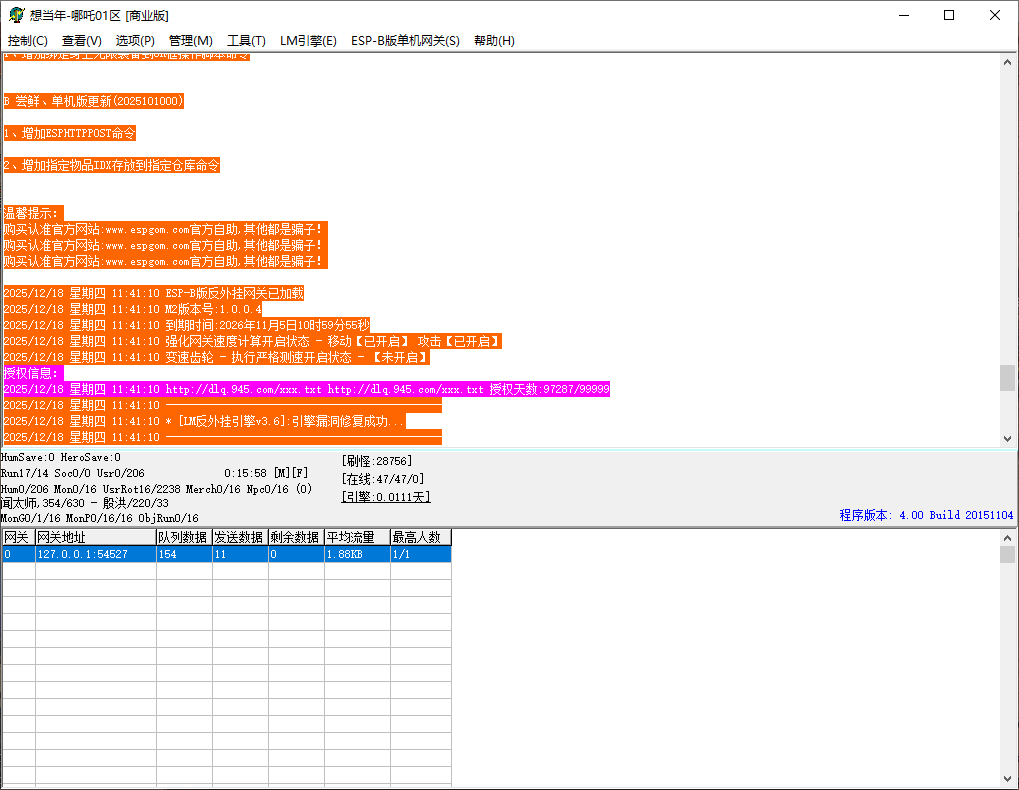Select the 队列数据 column header

point(183,538)
